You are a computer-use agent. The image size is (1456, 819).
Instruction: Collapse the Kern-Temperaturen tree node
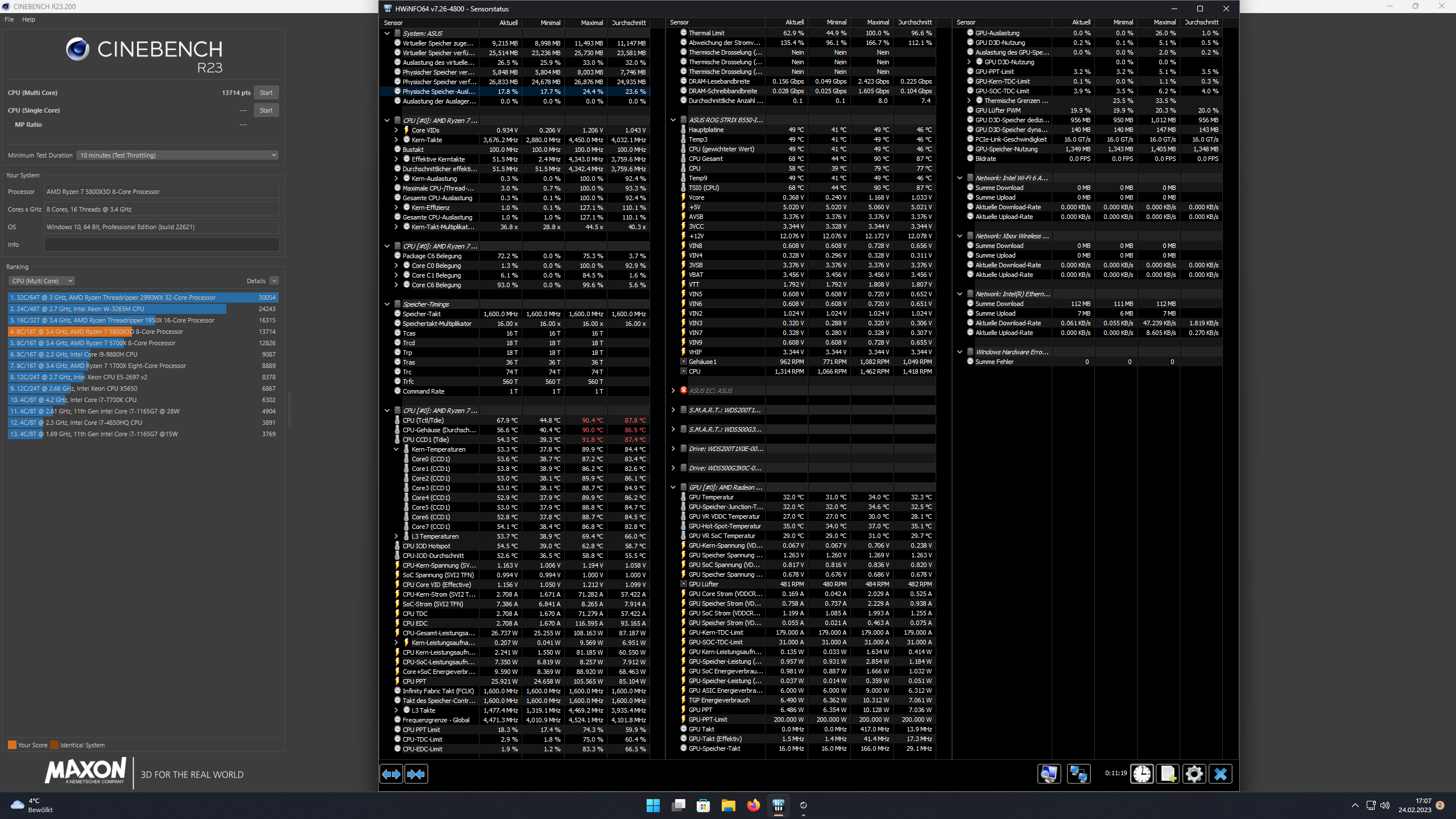coord(396,449)
